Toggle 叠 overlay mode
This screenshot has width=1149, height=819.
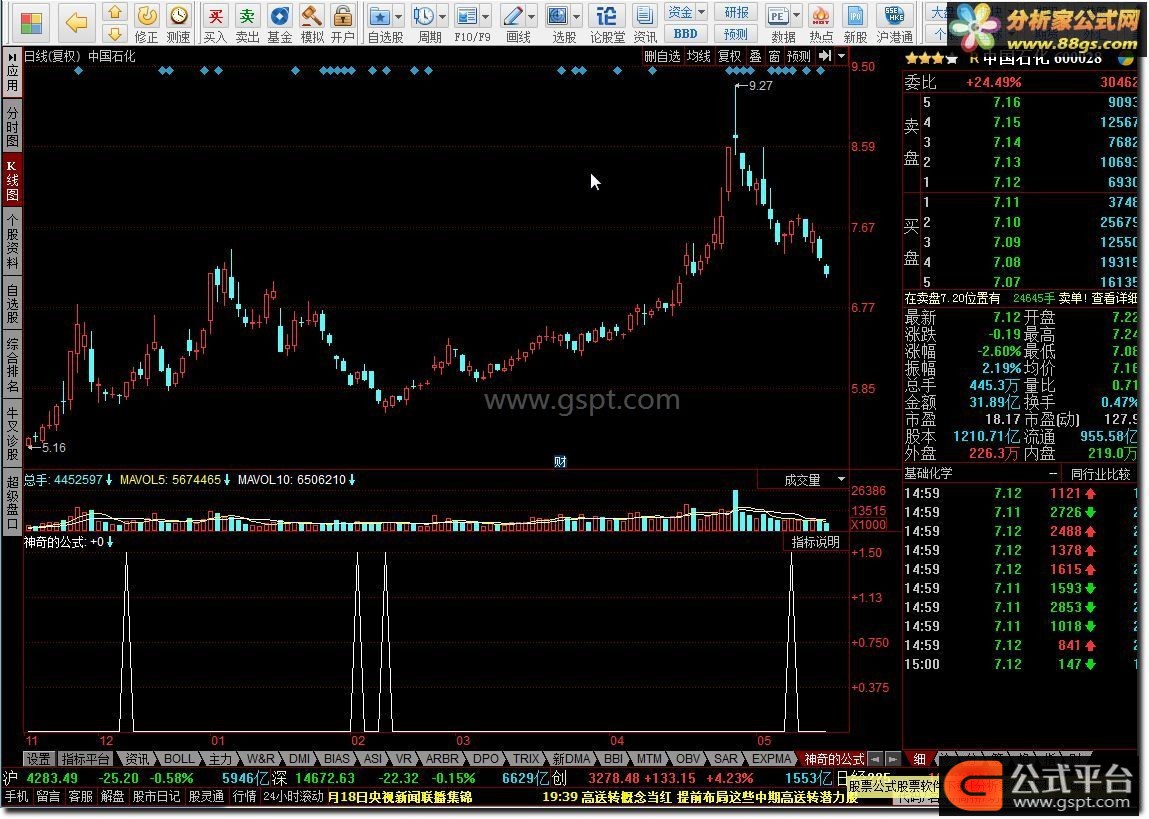(x=755, y=56)
